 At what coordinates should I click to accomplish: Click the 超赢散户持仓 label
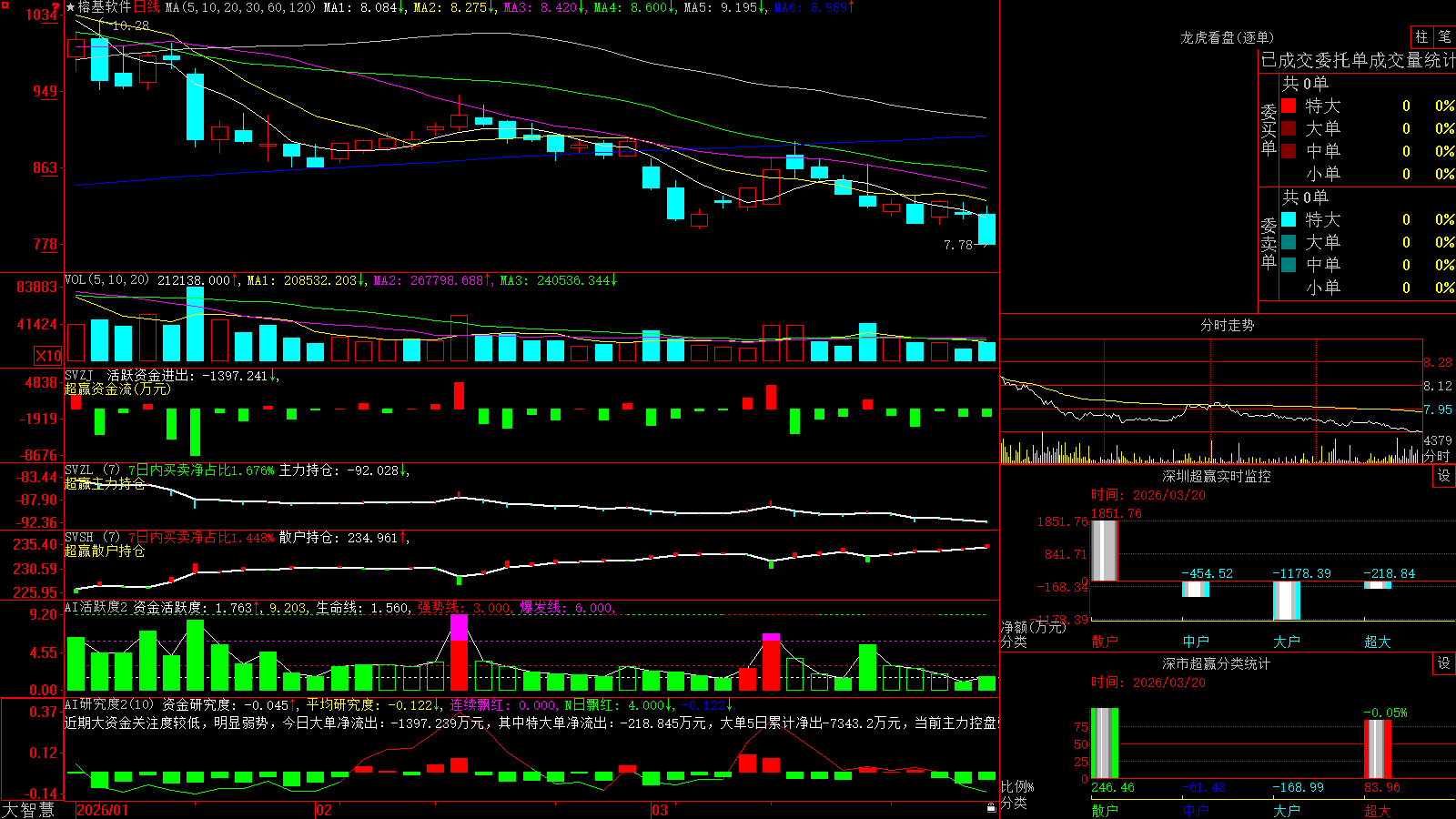[x=105, y=551]
